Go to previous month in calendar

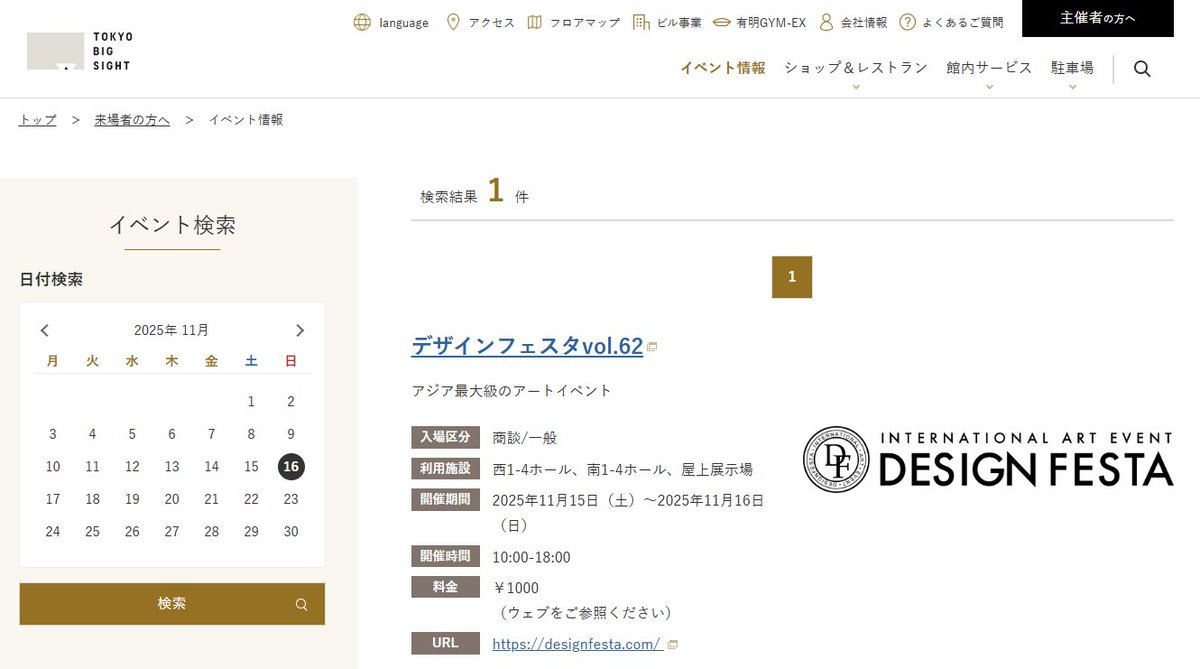[45, 330]
